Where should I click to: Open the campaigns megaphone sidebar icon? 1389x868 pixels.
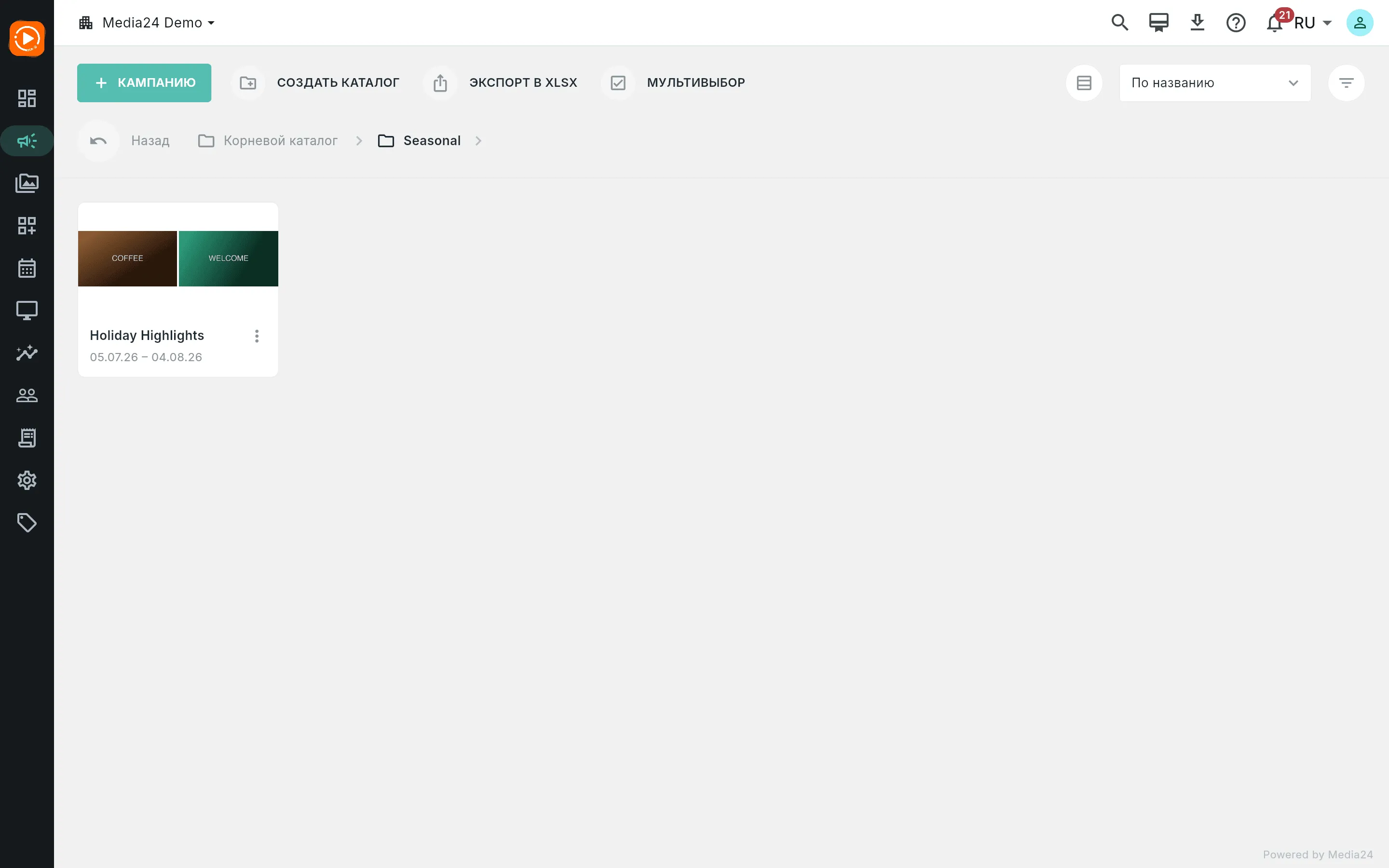[x=27, y=141]
